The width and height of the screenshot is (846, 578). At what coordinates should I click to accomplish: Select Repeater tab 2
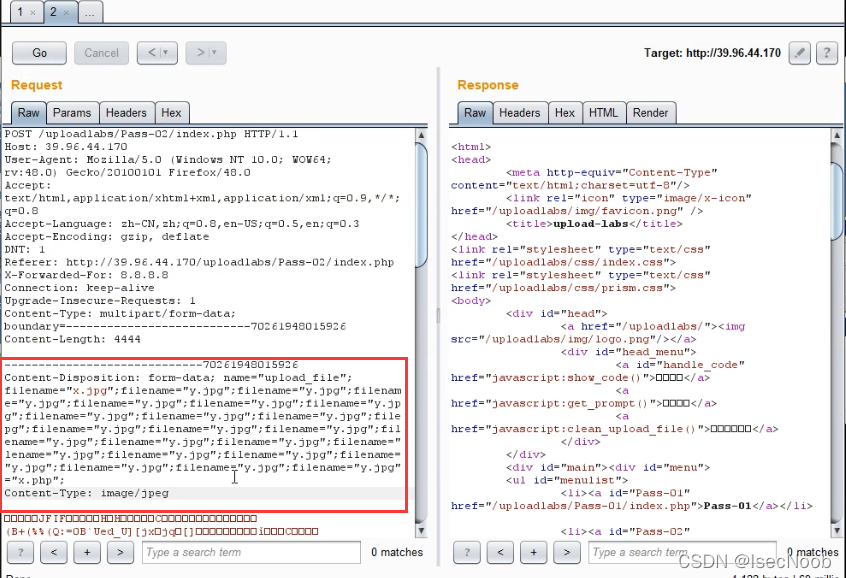53,11
